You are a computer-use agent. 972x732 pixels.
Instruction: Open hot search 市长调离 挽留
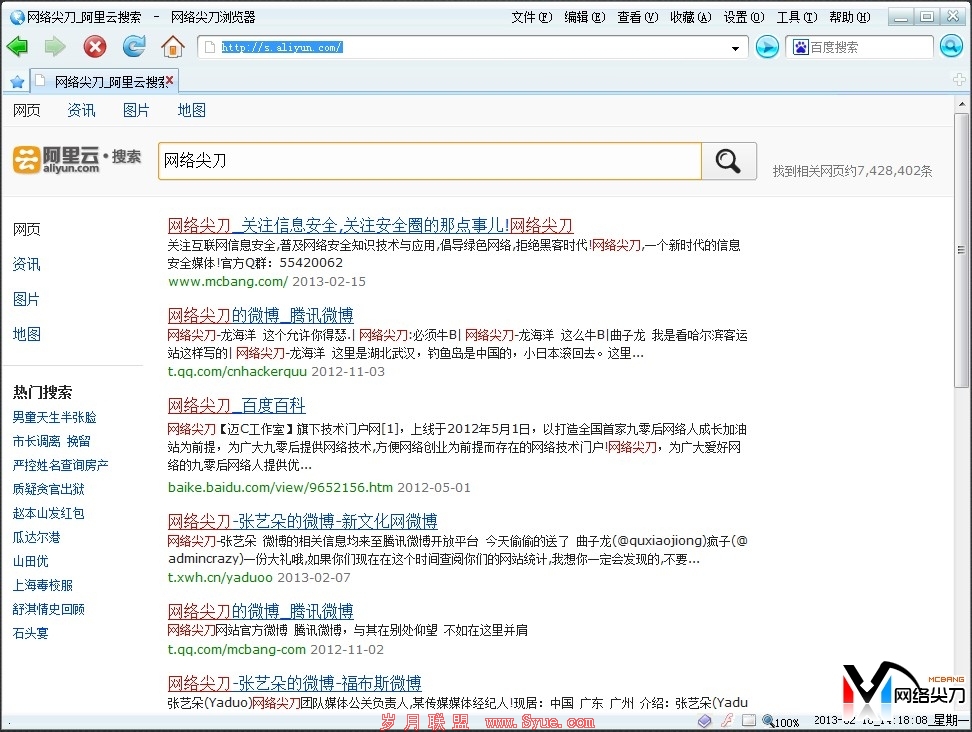coord(51,441)
